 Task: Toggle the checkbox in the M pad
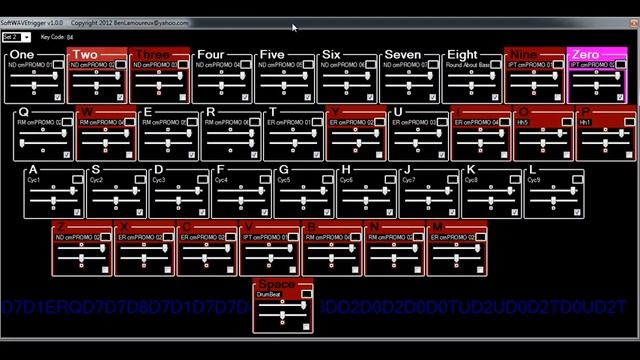tap(480, 270)
